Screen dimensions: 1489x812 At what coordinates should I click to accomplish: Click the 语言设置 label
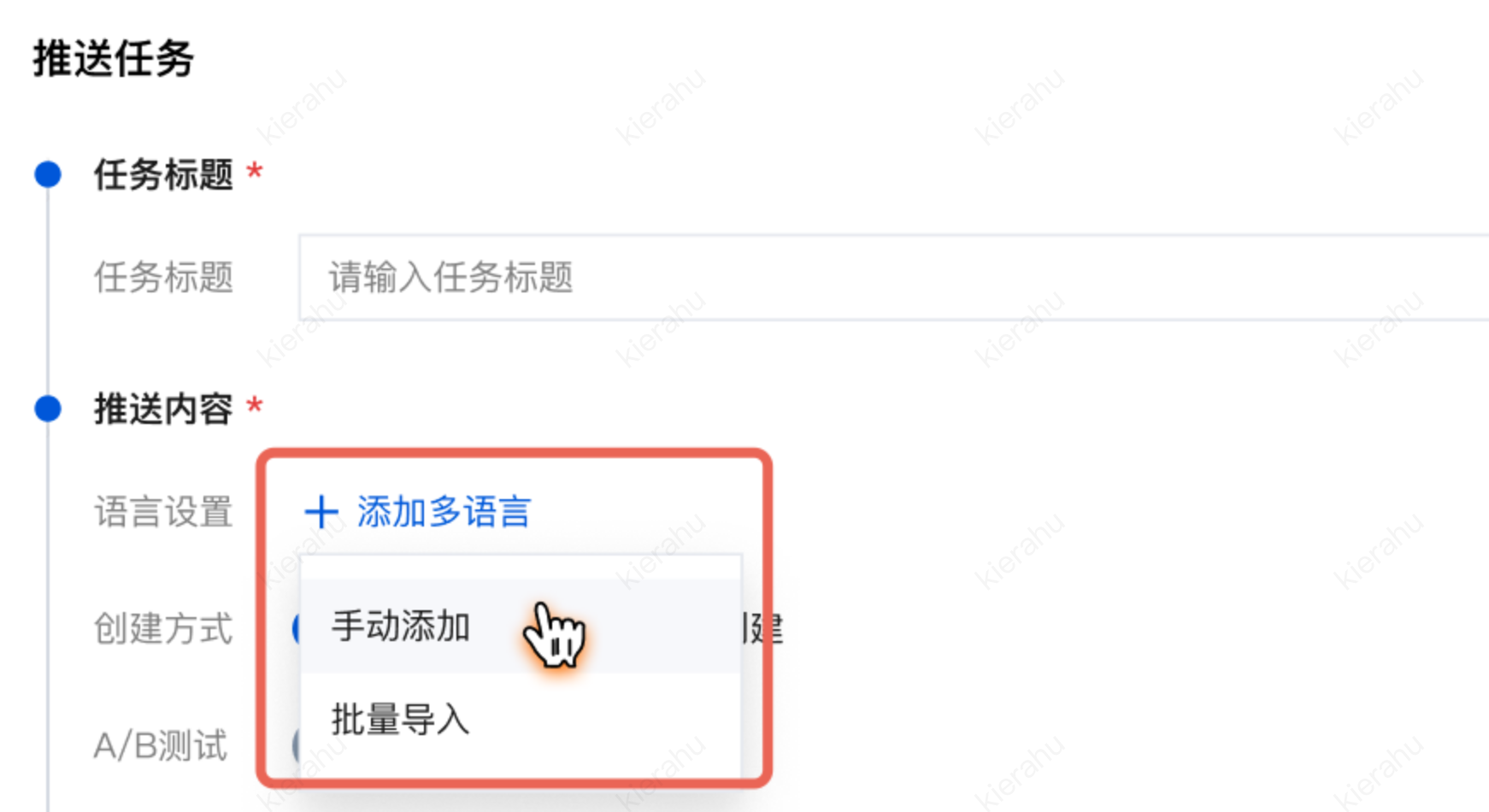tap(163, 512)
